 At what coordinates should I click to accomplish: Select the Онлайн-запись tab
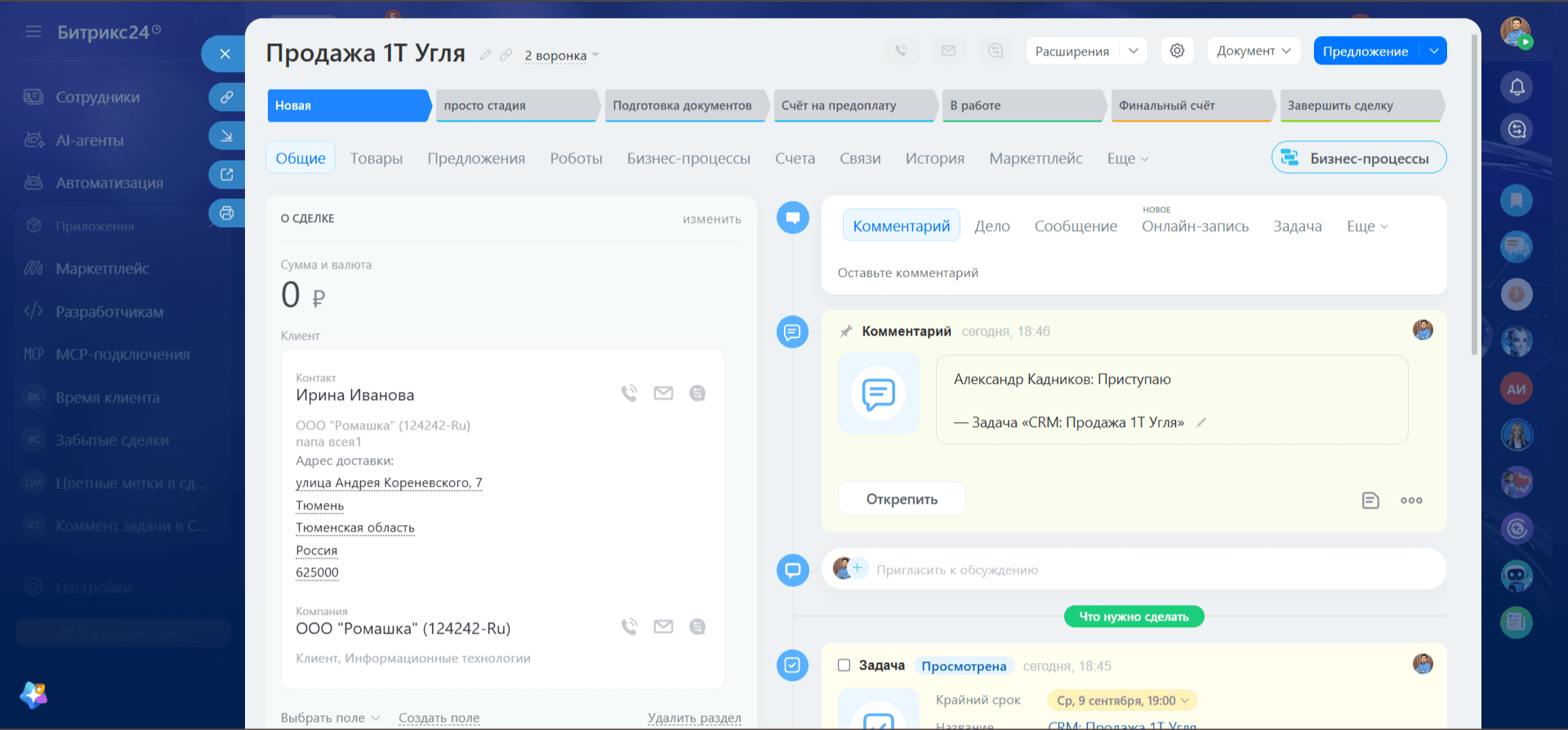(x=1195, y=226)
